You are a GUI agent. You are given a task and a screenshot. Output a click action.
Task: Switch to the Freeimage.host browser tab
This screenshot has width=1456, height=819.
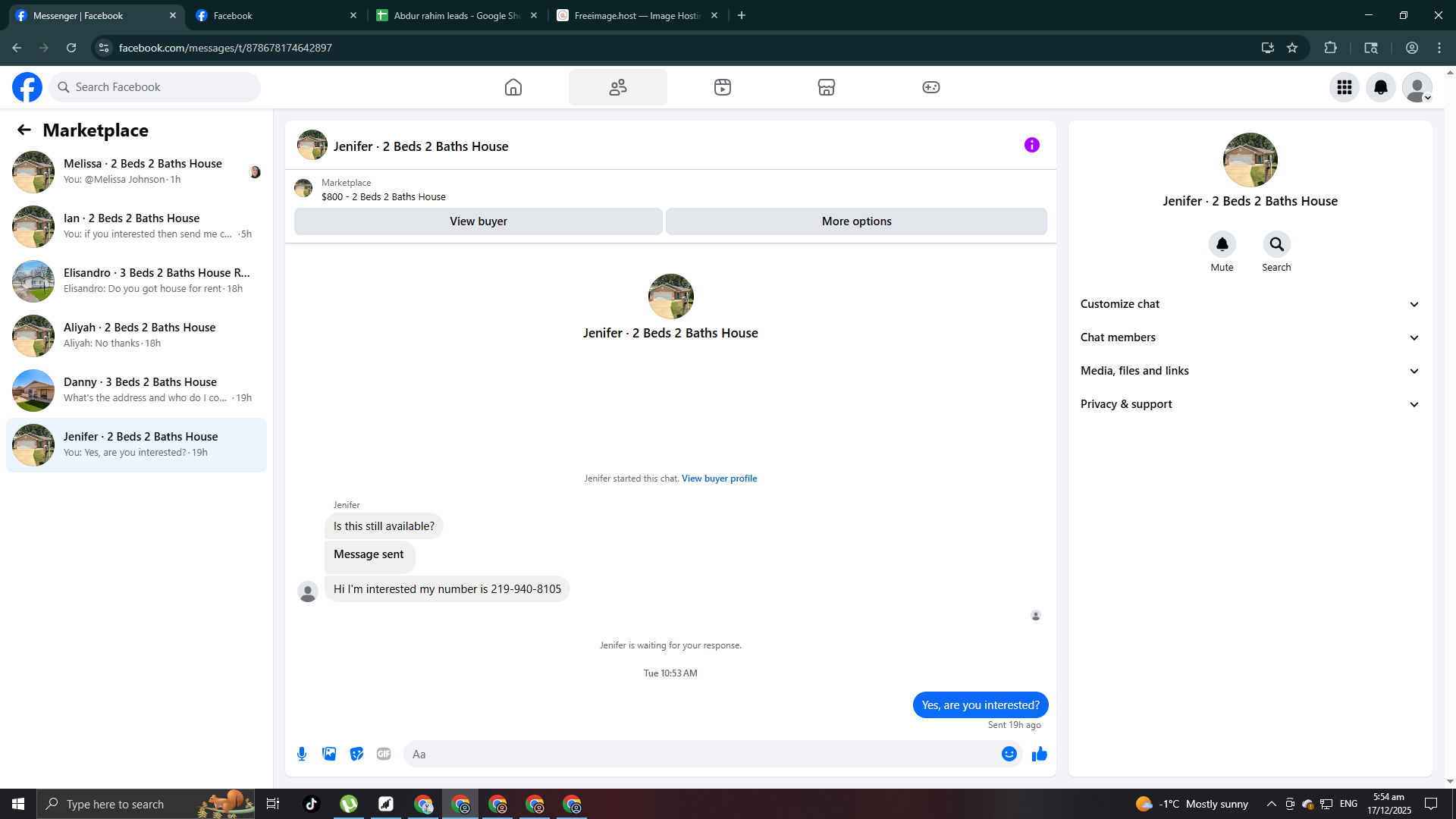click(x=635, y=15)
